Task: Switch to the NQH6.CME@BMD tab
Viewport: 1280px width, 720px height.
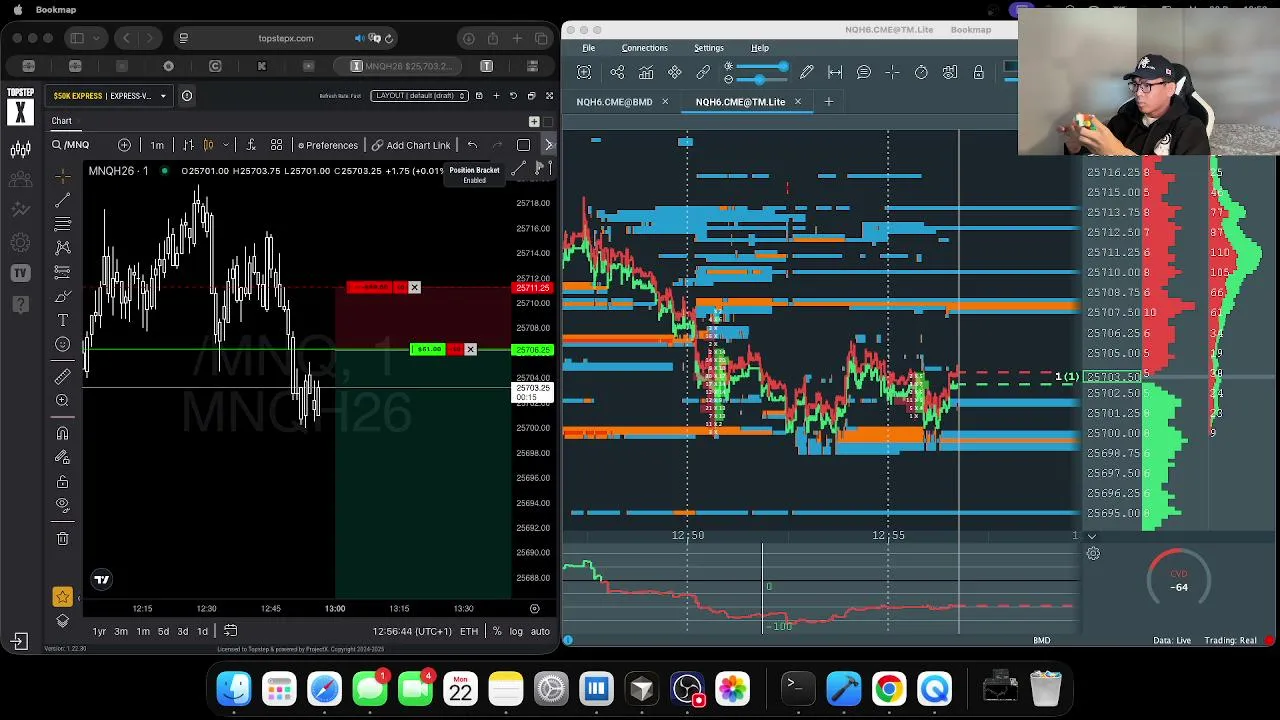Action: click(614, 102)
